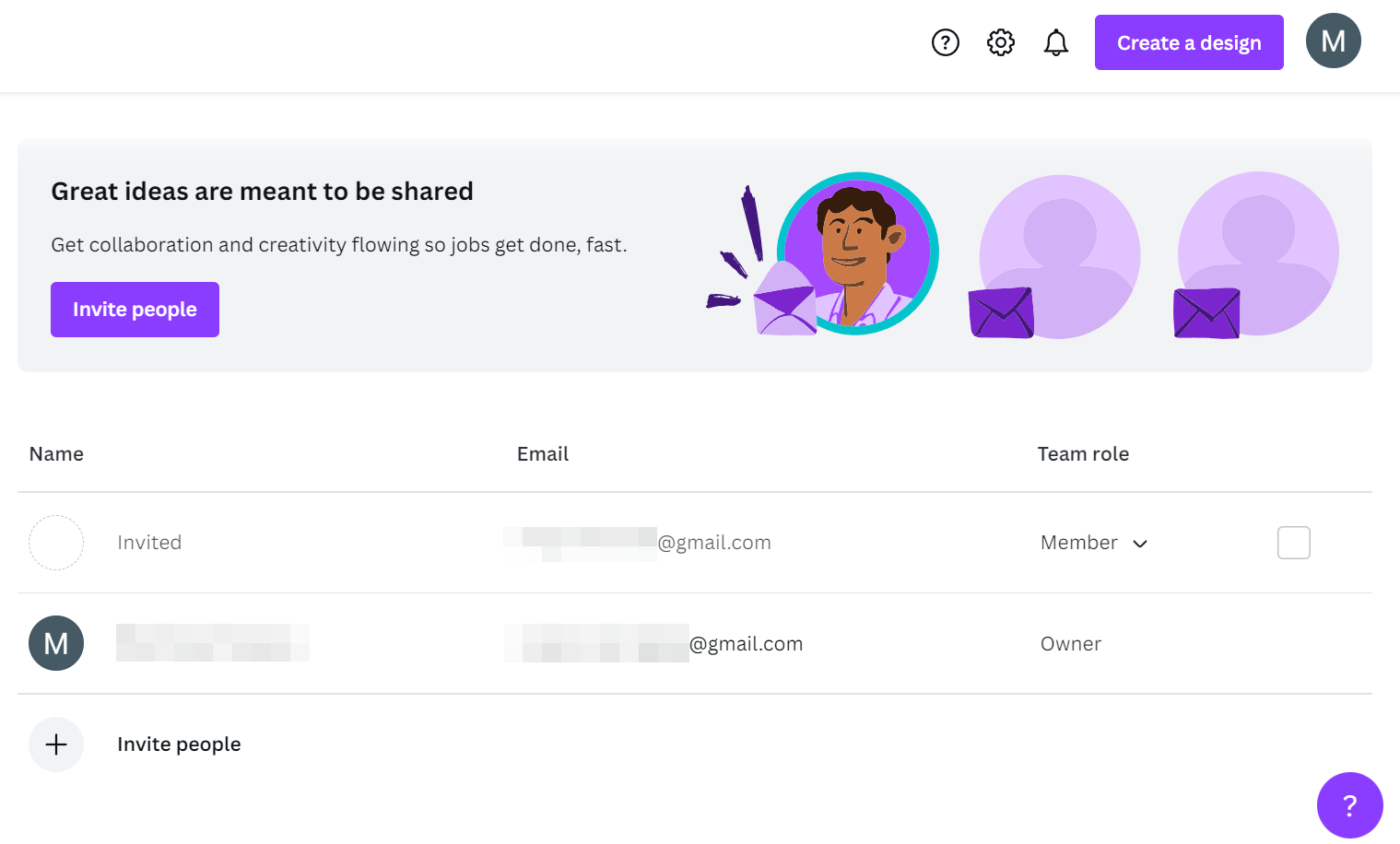Open the M profile avatar in top bar
This screenshot has height=844, width=1400.
click(x=1333, y=41)
